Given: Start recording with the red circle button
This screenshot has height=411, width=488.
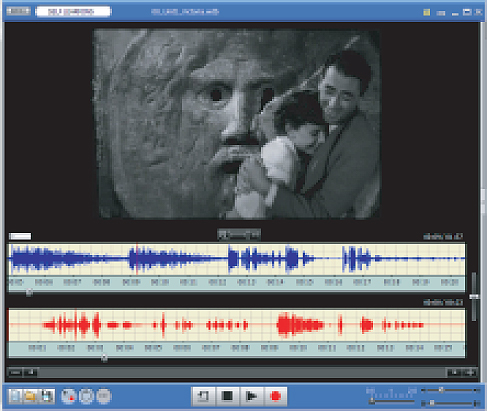Looking at the screenshot, I should click(276, 396).
